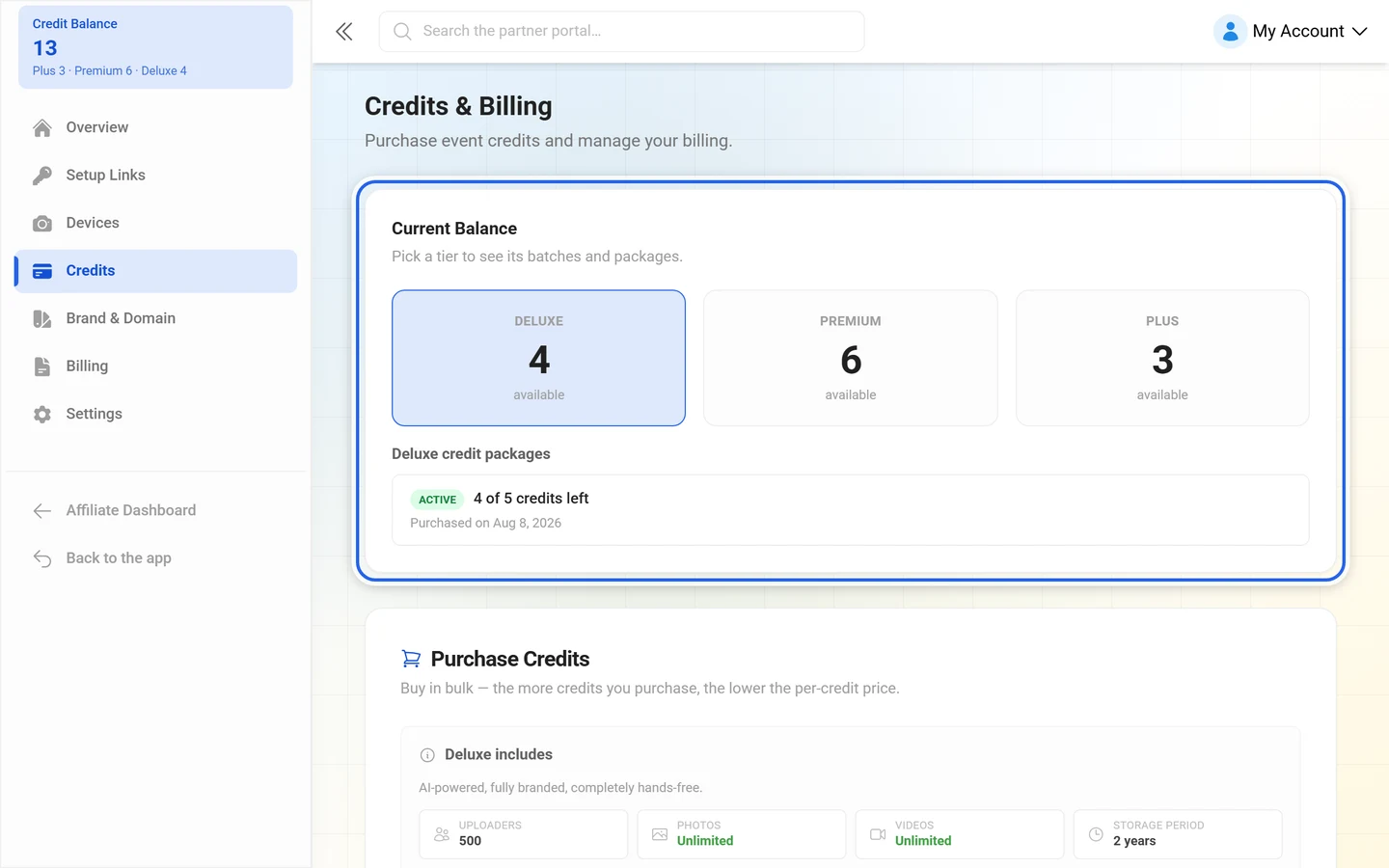This screenshot has height=868, width=1389.
Task: Go to Setup Links page
Action: coord(155,176)
